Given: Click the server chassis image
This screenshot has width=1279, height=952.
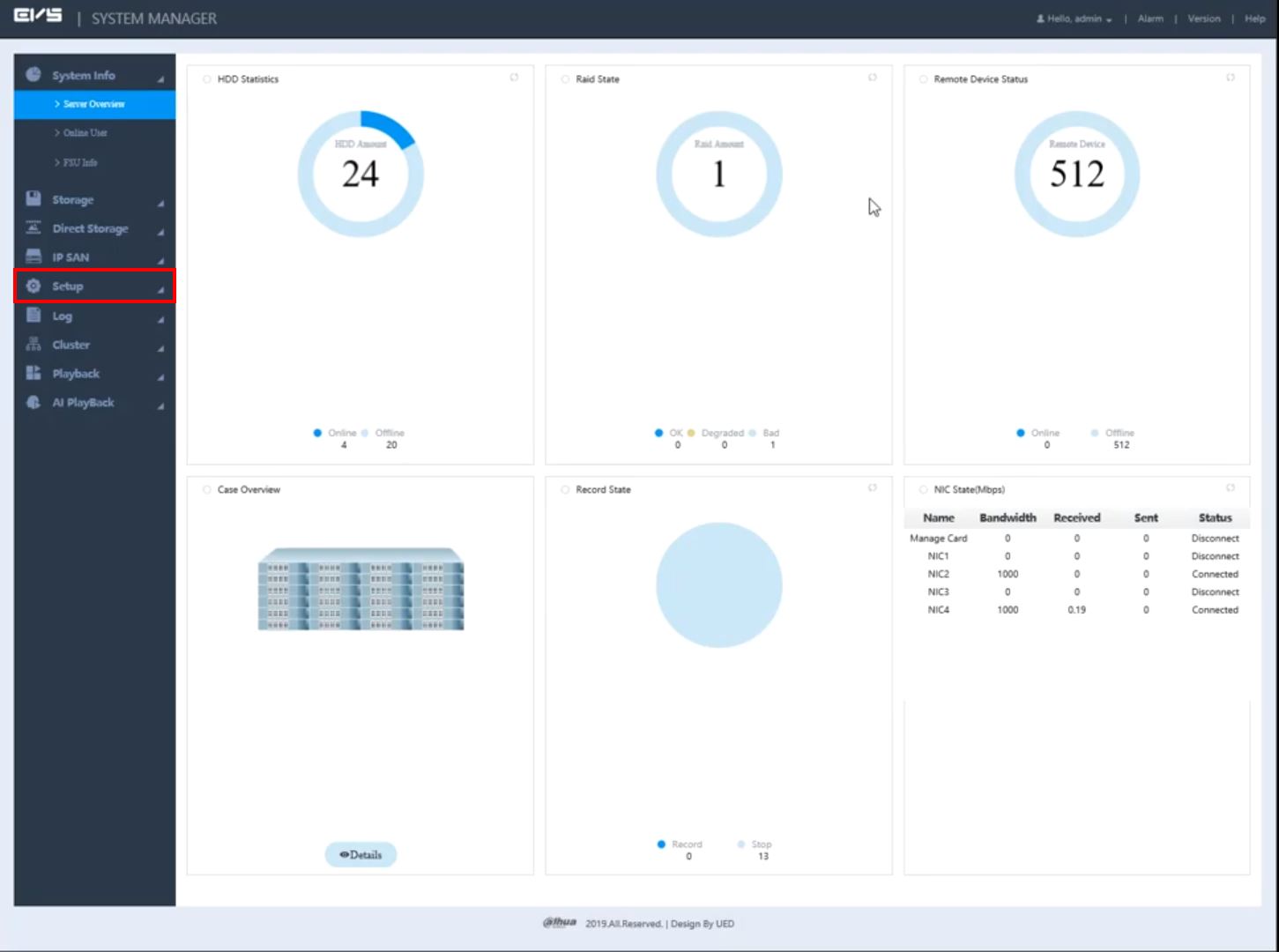Looking at the screenshot, I should click(x=361, y=589).
